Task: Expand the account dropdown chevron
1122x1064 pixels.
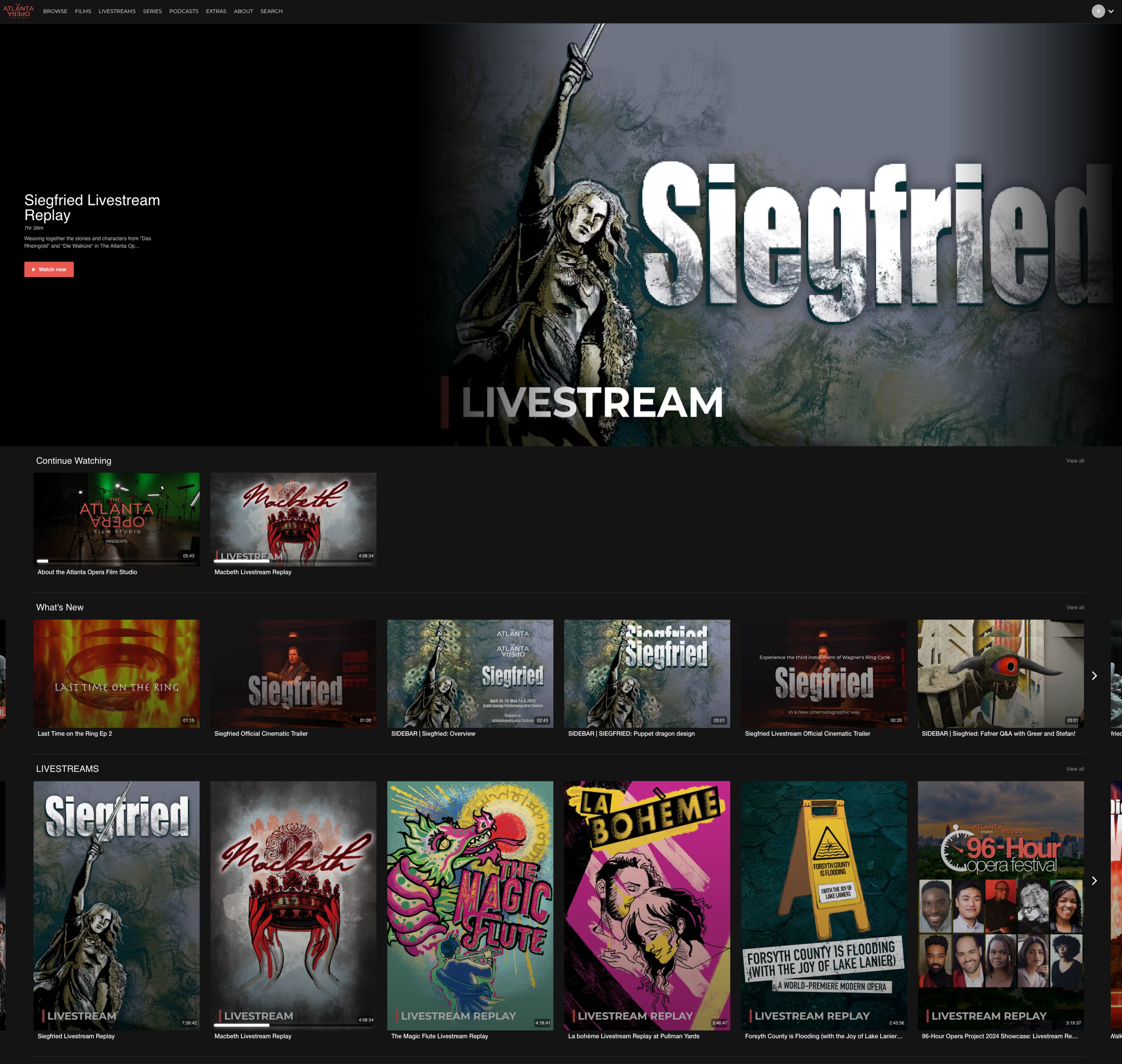Action: tap(1111, 11)
